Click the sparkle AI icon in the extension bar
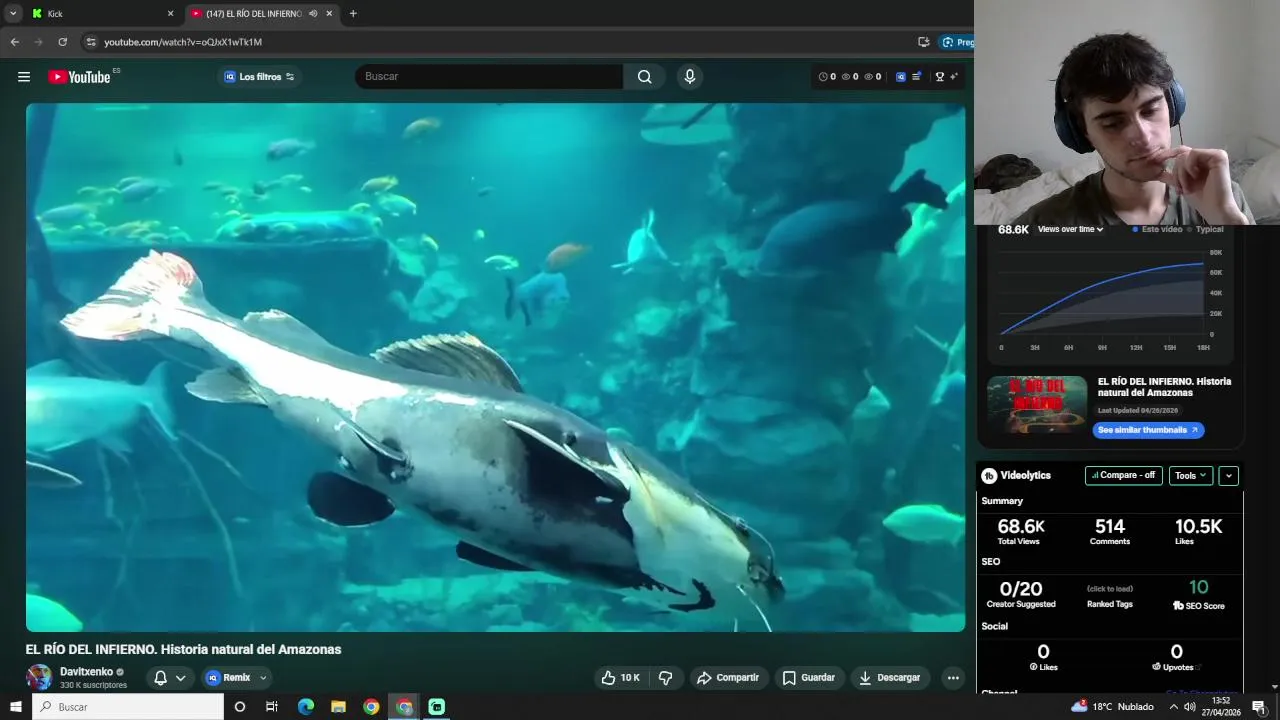 click(954, 77)
